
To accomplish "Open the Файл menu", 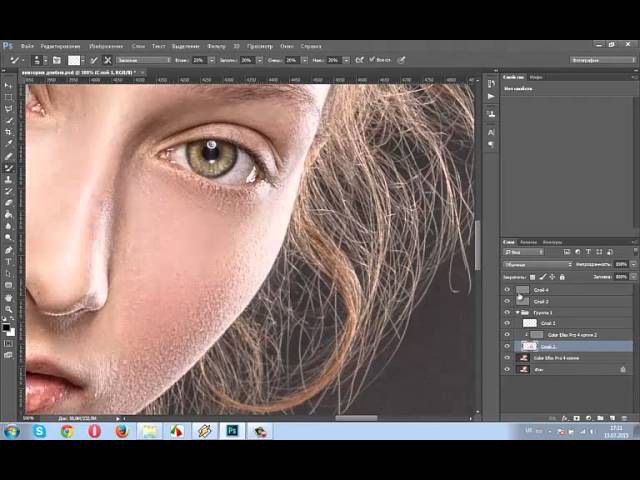I will [27, 46].
